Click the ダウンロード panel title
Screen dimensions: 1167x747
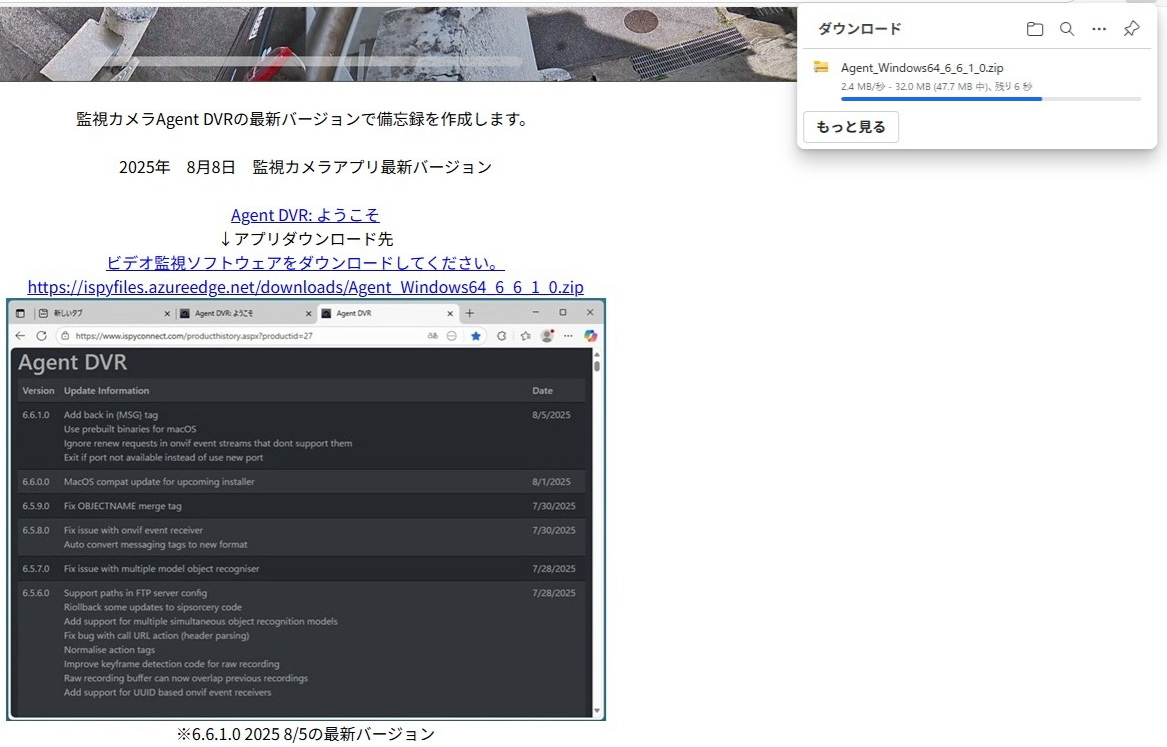tap(860, 29)
